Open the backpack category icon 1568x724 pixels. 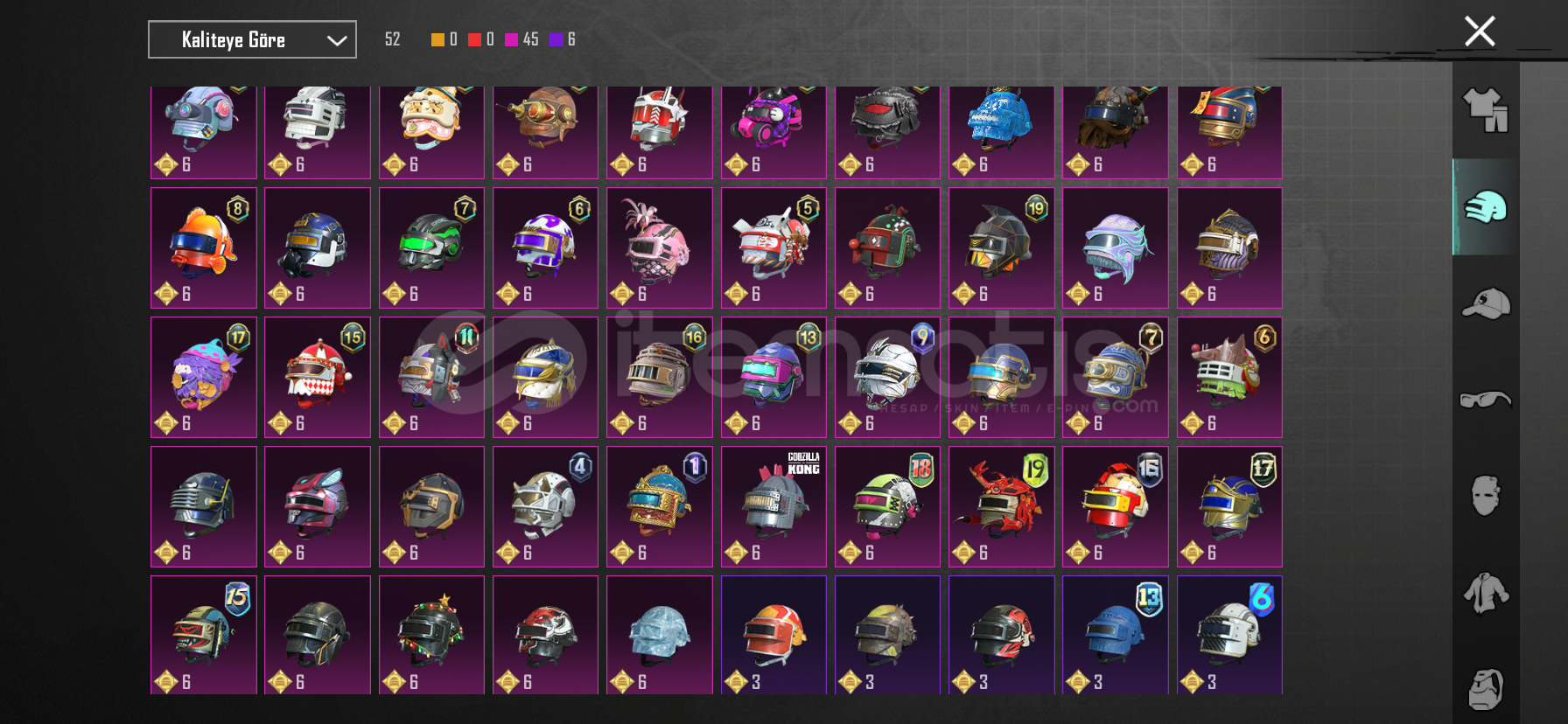1486,690
